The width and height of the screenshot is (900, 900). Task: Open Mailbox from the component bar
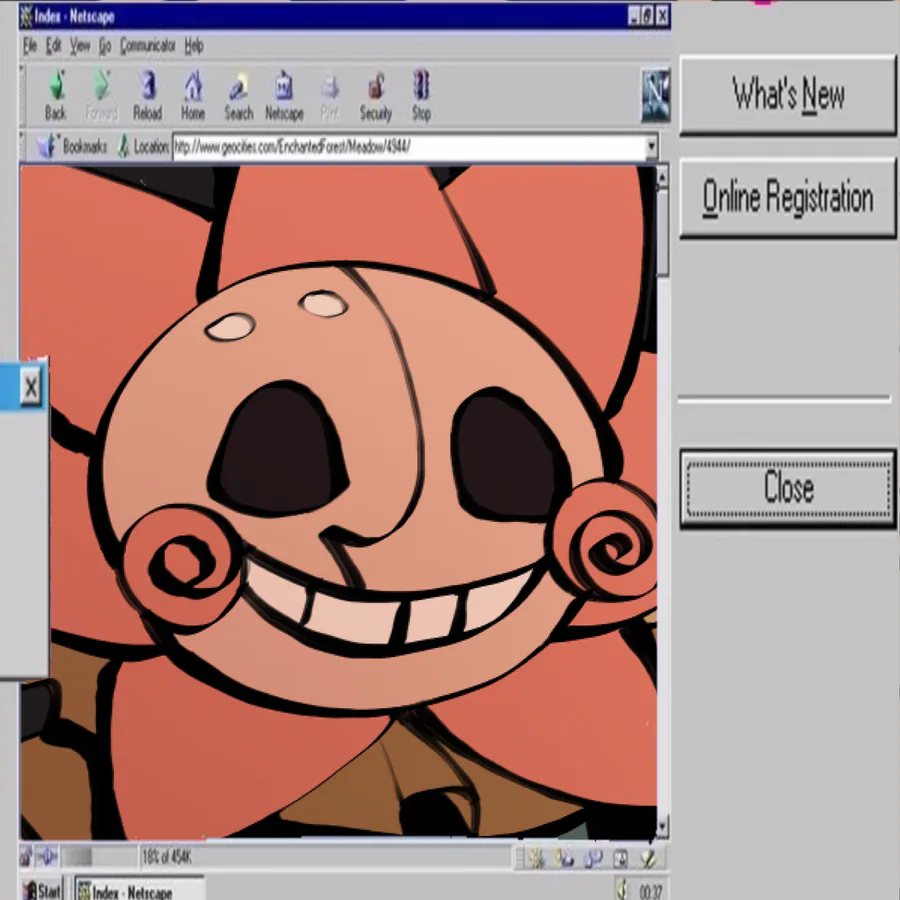(x=565, y=858)
